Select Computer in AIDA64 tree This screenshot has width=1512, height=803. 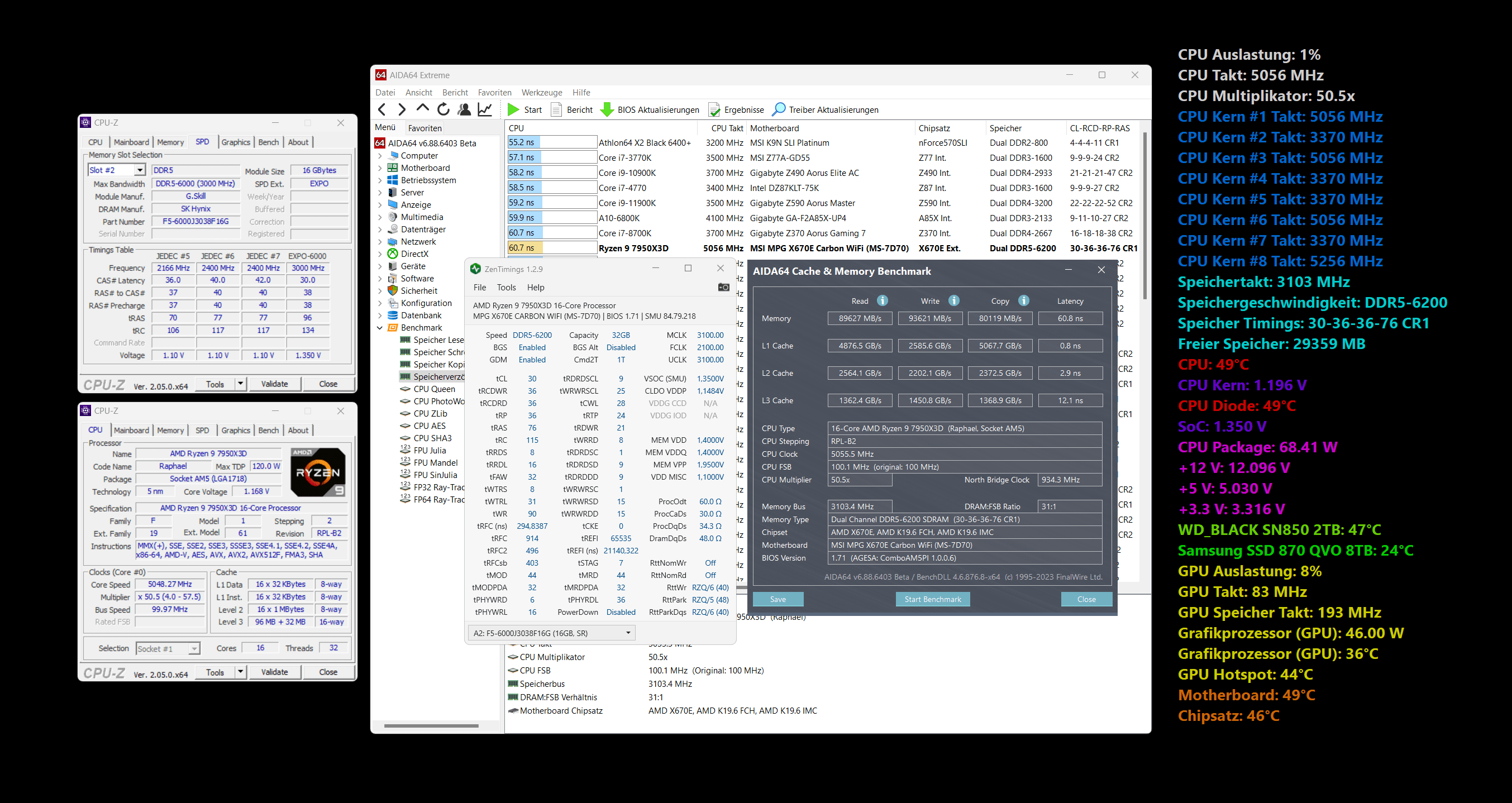(419, 156)
